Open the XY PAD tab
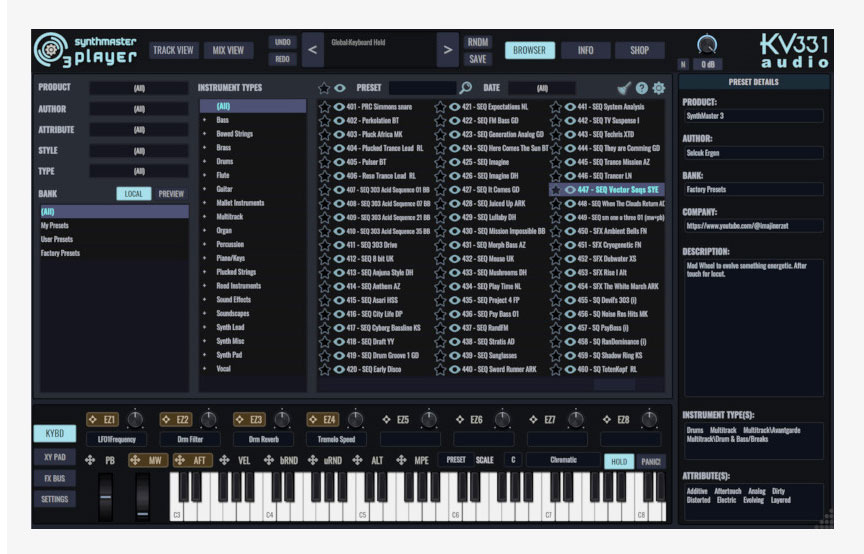This screenshot has width=864, height=554. (x=53, y=455)
